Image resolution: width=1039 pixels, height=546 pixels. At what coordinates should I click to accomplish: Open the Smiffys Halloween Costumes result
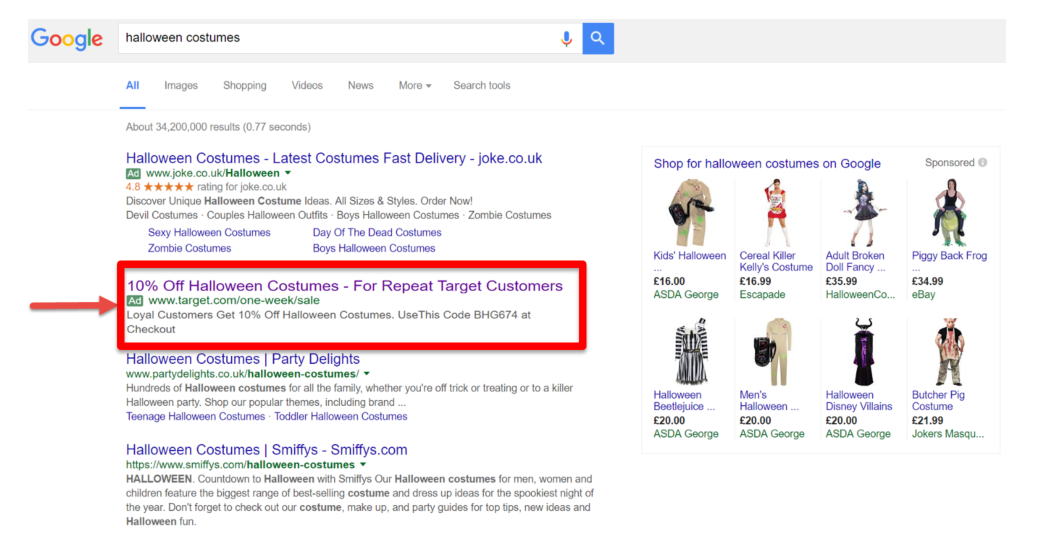266,450
